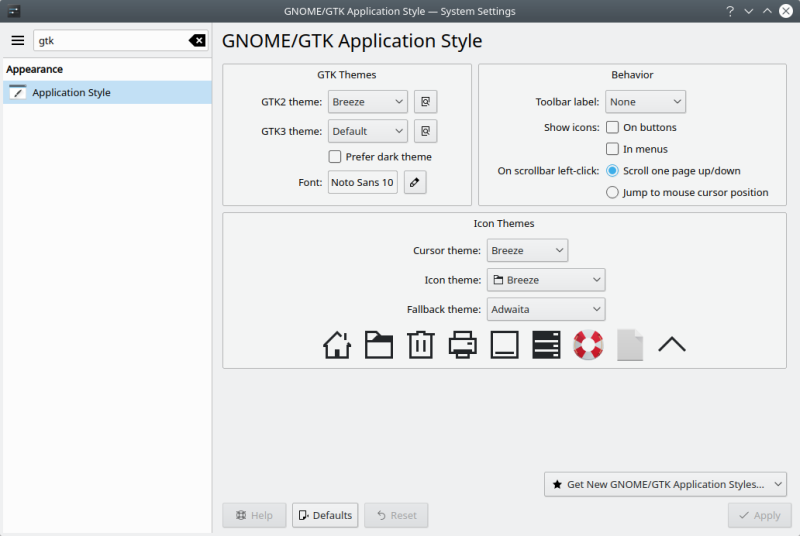
Task: Enable the Prefer dark theme checkbox
Action: pyautogui.click(x=335, y=157)
